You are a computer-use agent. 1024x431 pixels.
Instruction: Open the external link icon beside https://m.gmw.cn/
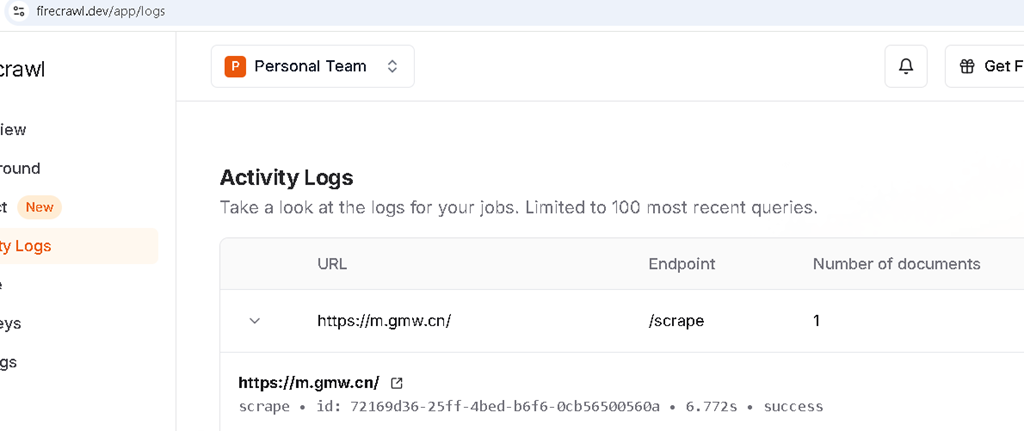[x=396, y=383]
